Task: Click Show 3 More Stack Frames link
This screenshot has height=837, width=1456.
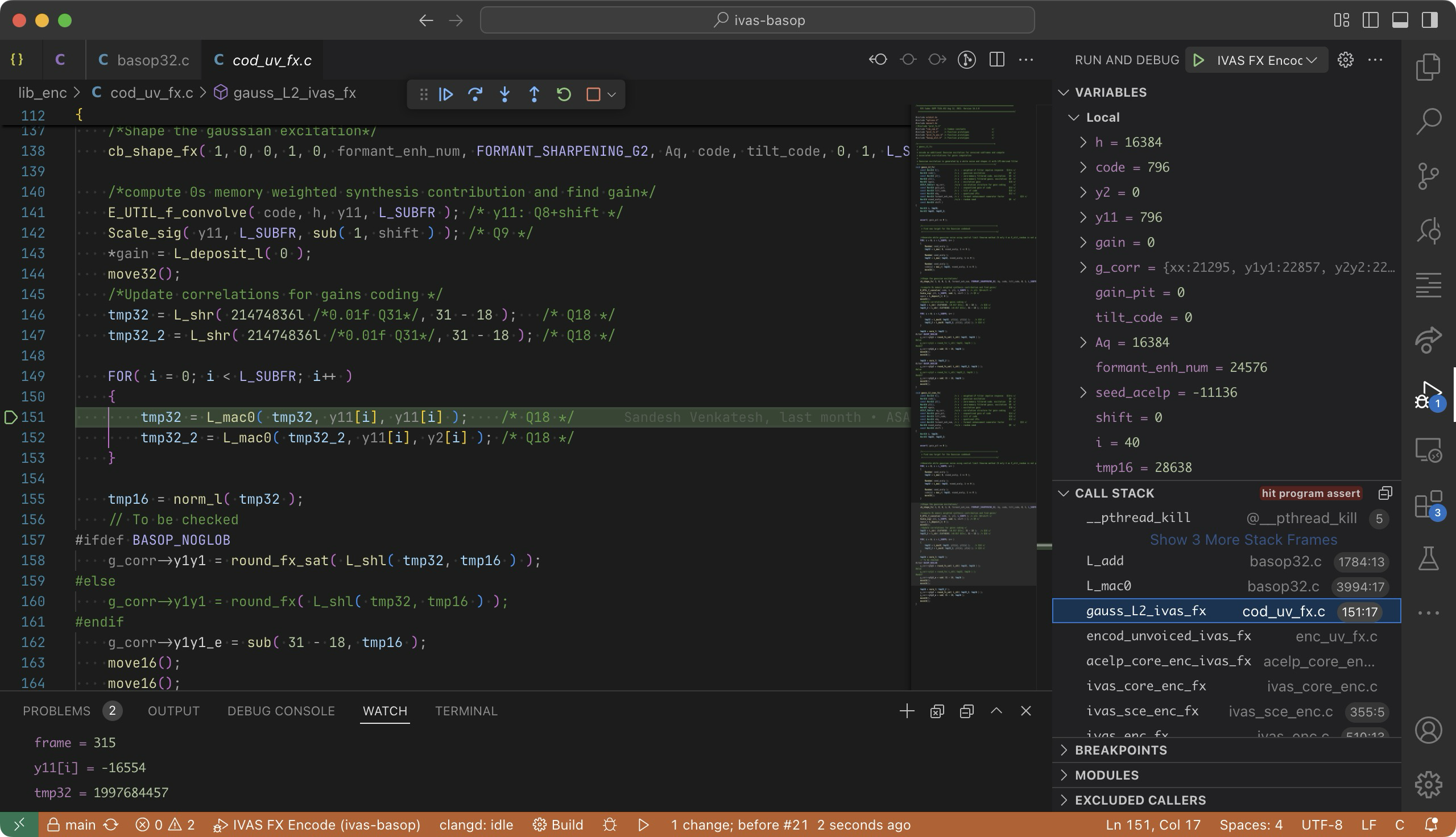Action: 1243,540
